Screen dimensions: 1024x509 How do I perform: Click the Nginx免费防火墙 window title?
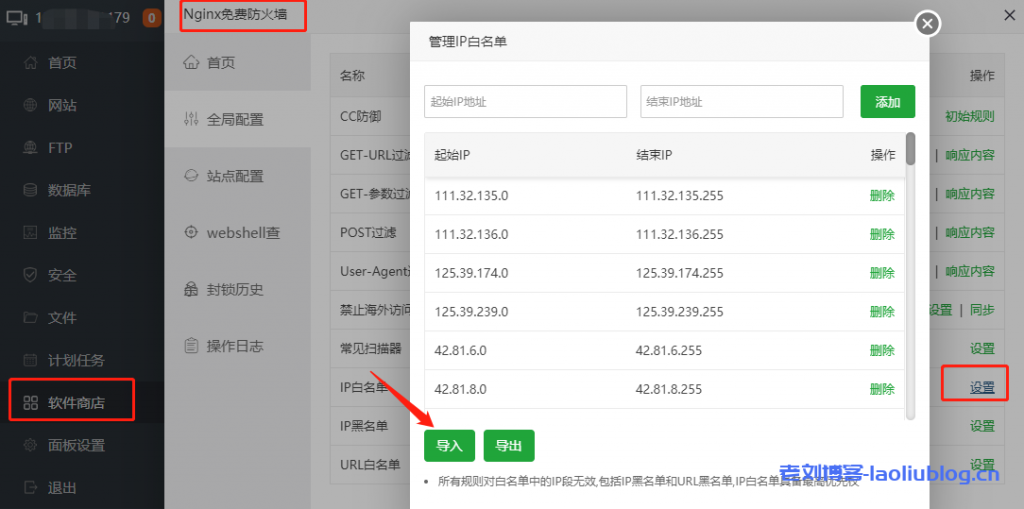pyautogui.click(x=235, y=13)
